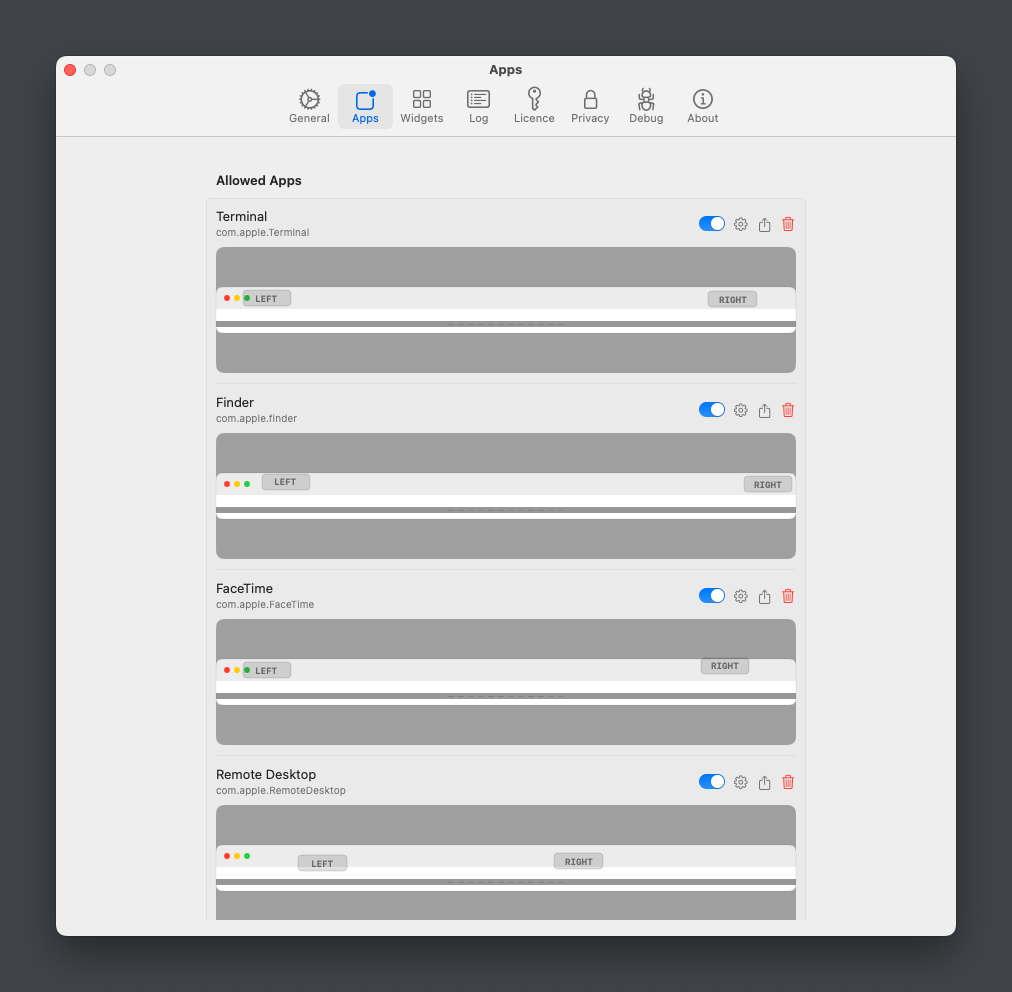Screen dimensions: 1012x992
Task: Delete Finder from allowed apps
Action: [x=788, y=410]
